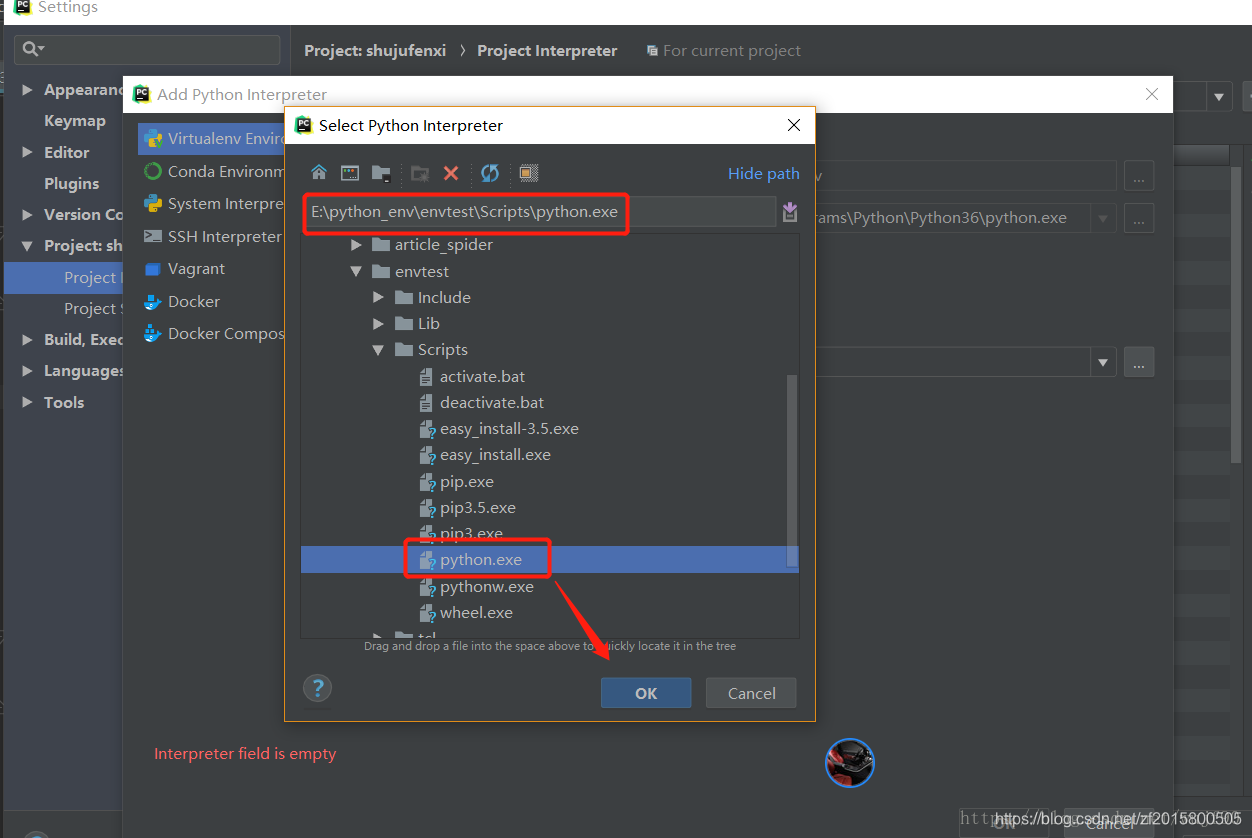Open Keymap settings page
The width and height of the screenshot is (1252, 838).
(x=74, y=121)
